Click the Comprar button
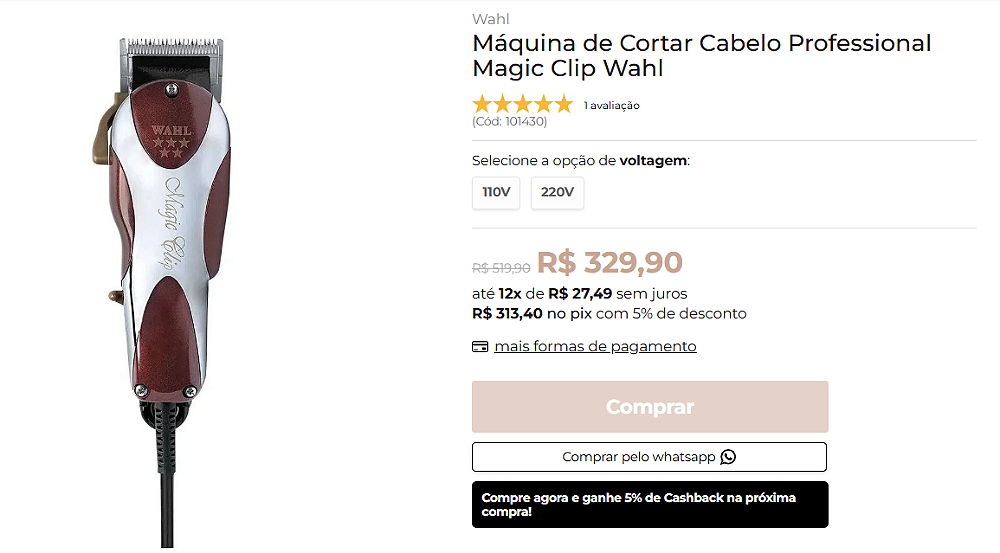1000x553 pixels. [650, 407]
